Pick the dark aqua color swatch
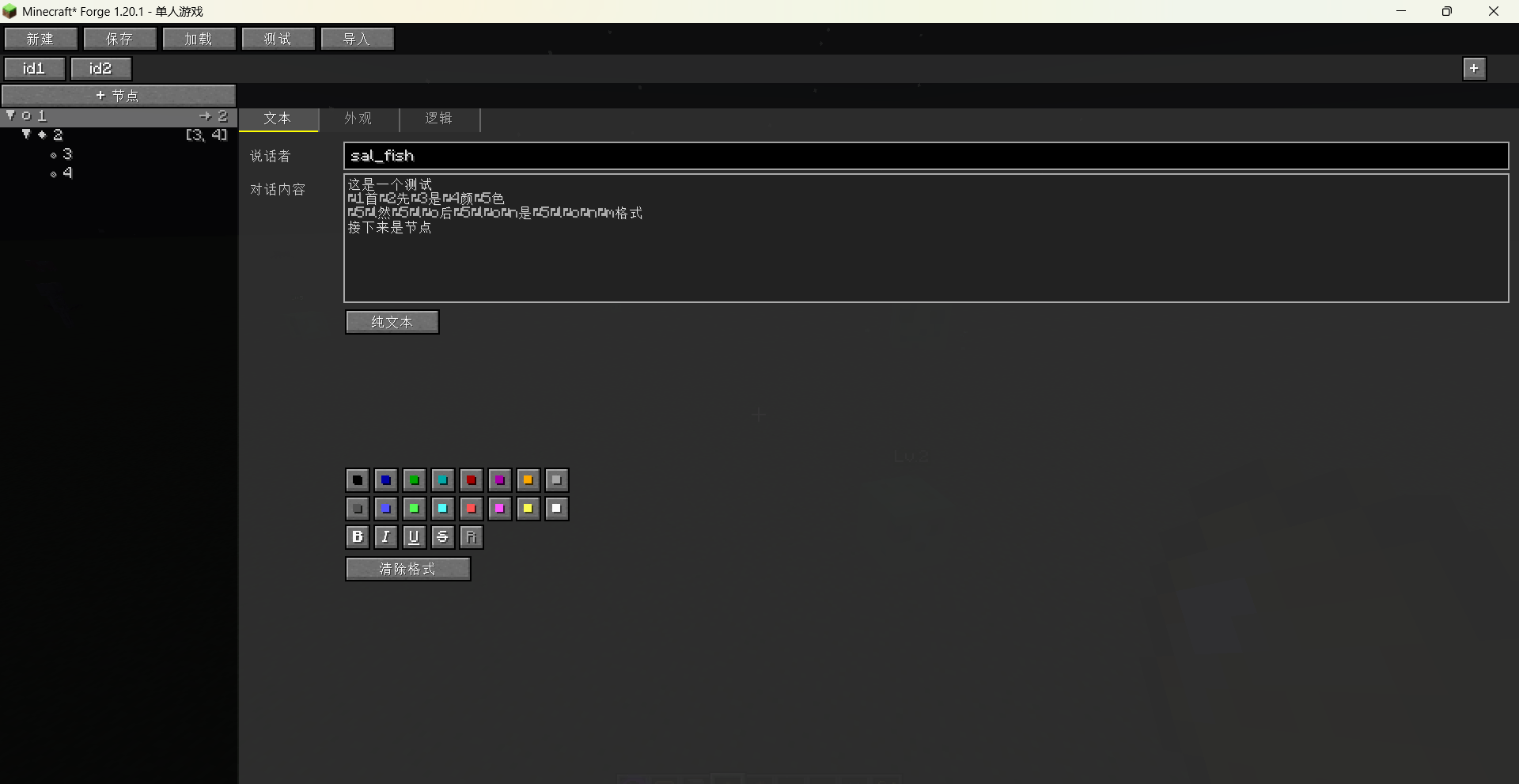1519x784 pixels. click(443, 480)
